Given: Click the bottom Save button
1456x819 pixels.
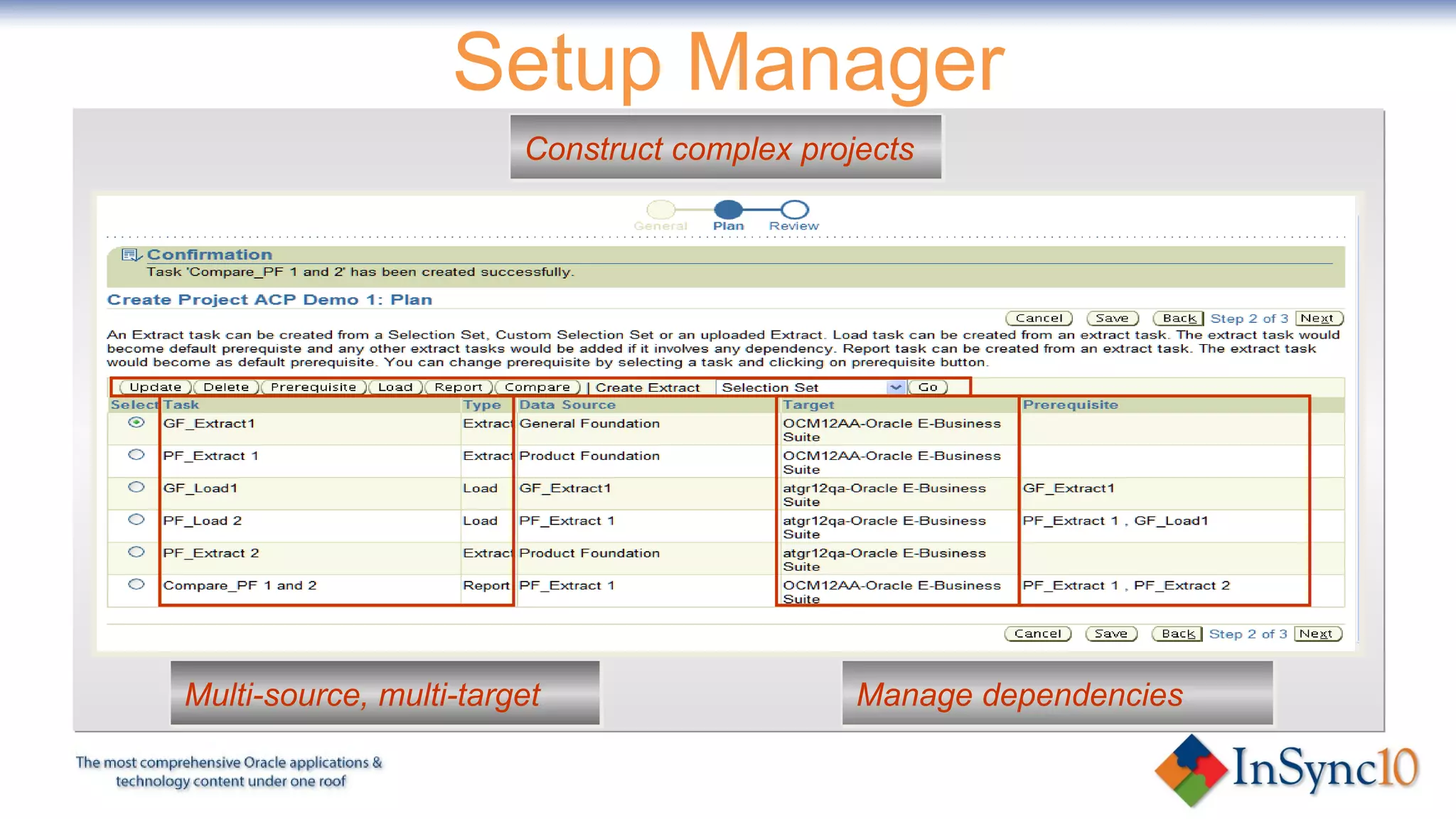Looking at the screenshot, I should (x=1110, y=633).
